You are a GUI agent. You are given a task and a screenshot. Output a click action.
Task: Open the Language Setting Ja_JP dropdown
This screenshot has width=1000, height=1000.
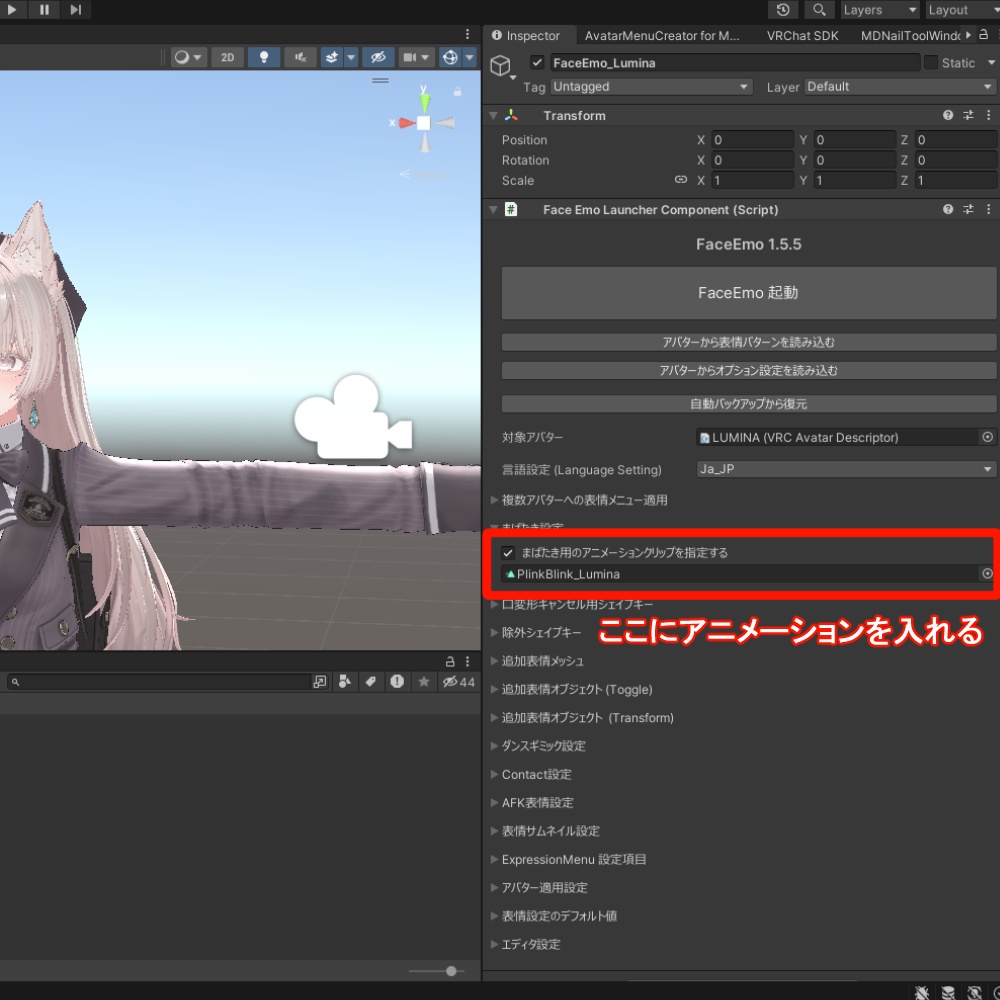tap(845, 469)
